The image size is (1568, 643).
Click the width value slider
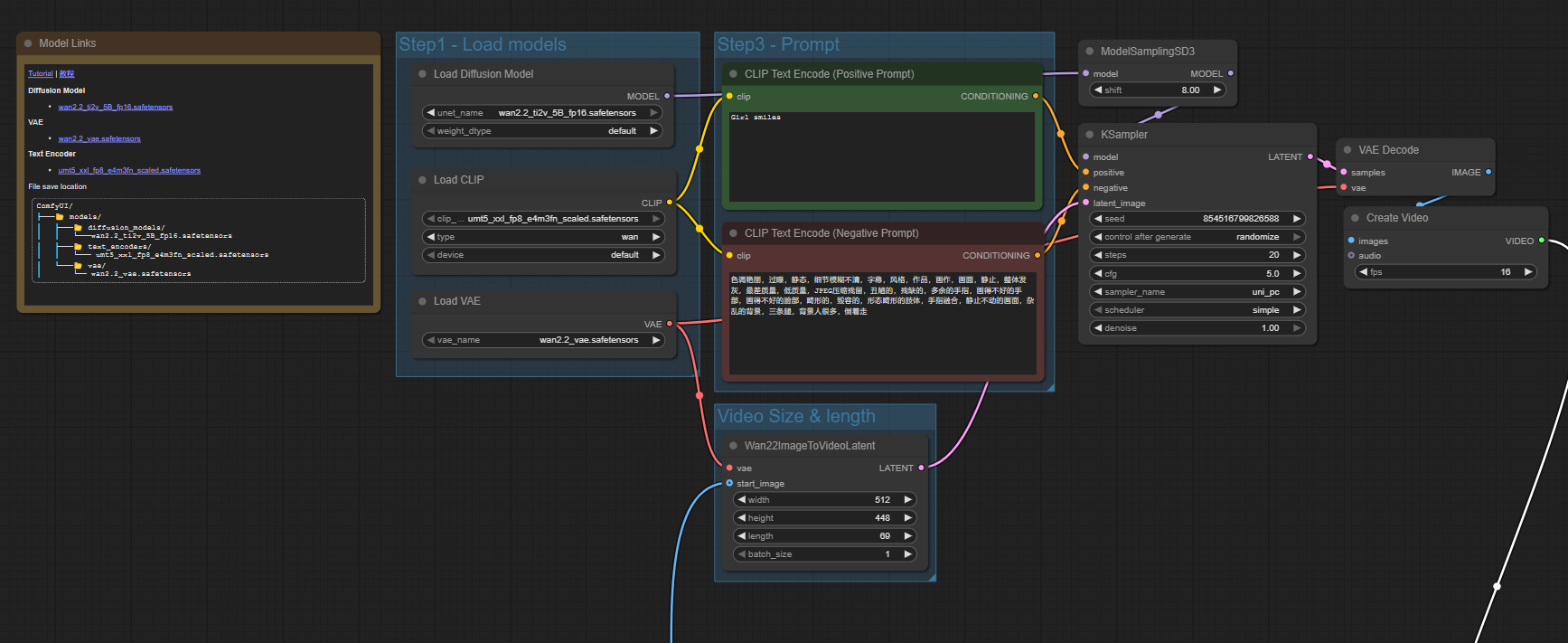[x=825, y=500]
